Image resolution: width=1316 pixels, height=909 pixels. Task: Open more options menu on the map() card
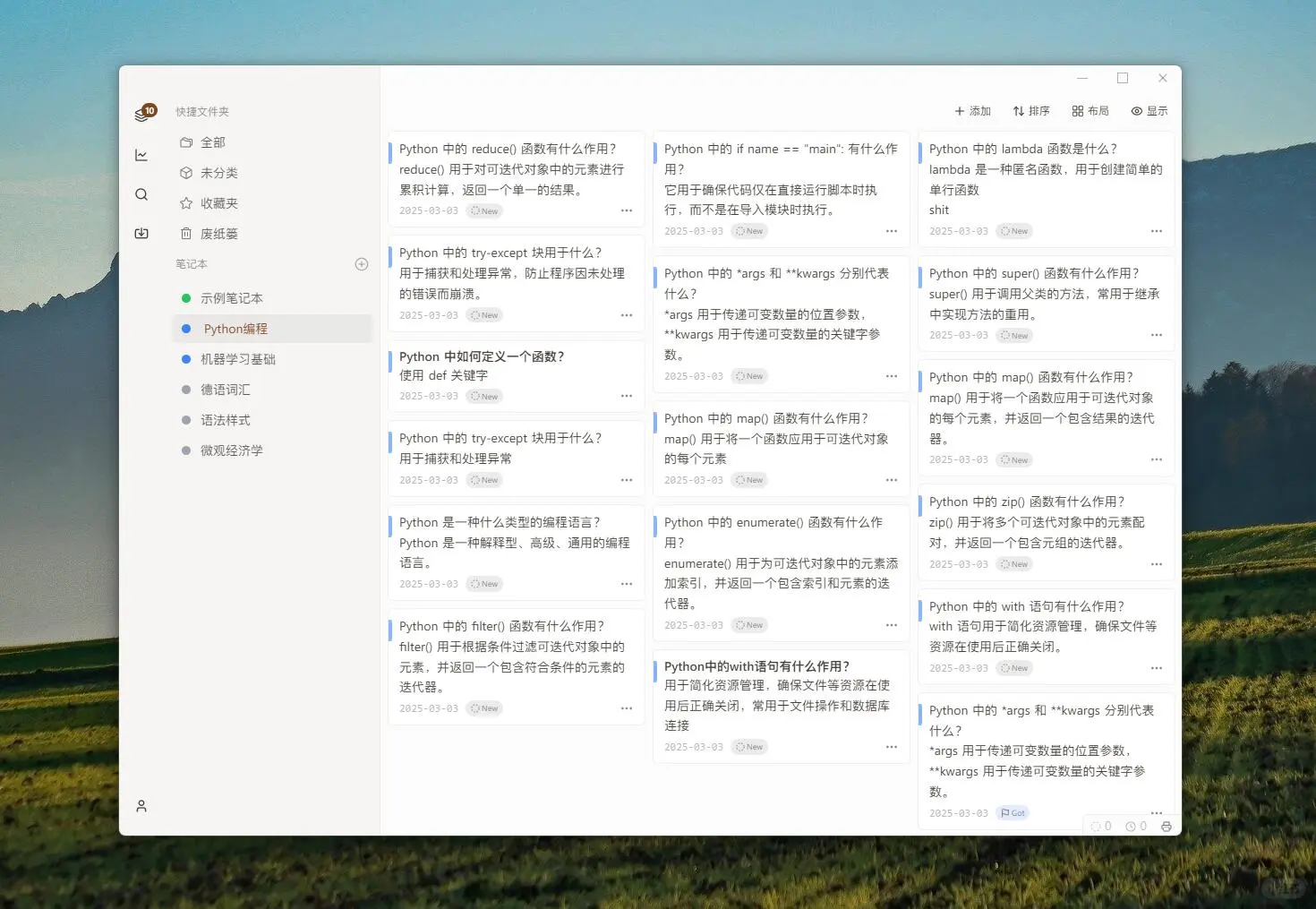(x=891, y=480)
